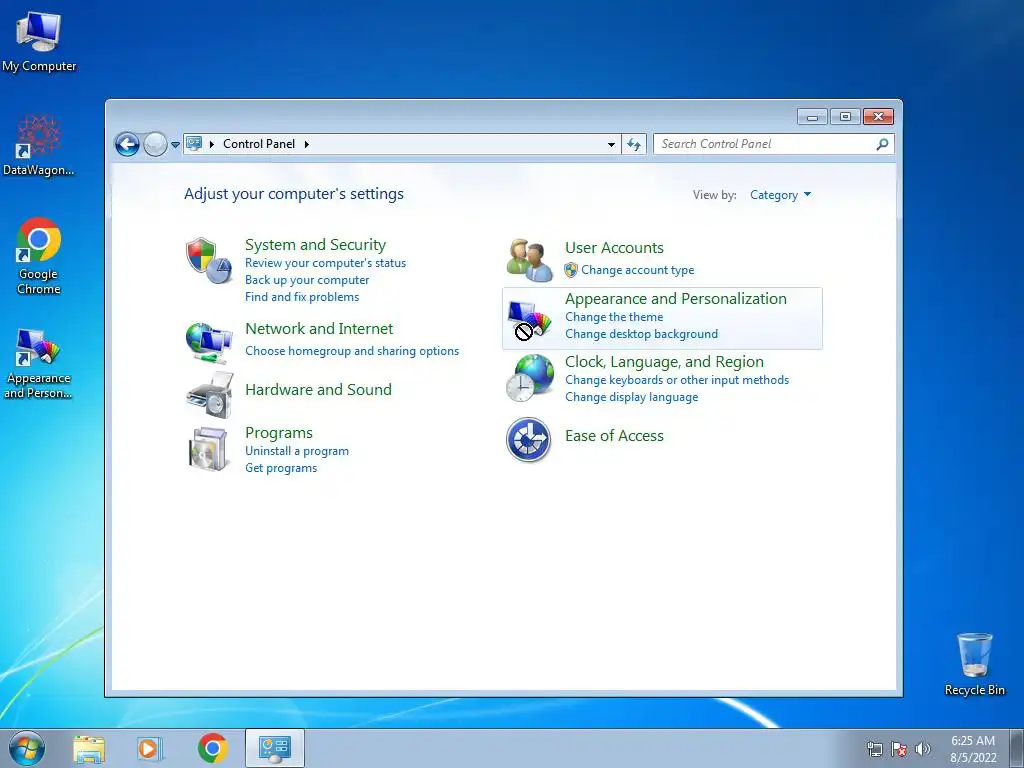1024x768 pixels.
Task: Open the Clock, Language, and Region globe icon
Action: [x=530, y=378]
